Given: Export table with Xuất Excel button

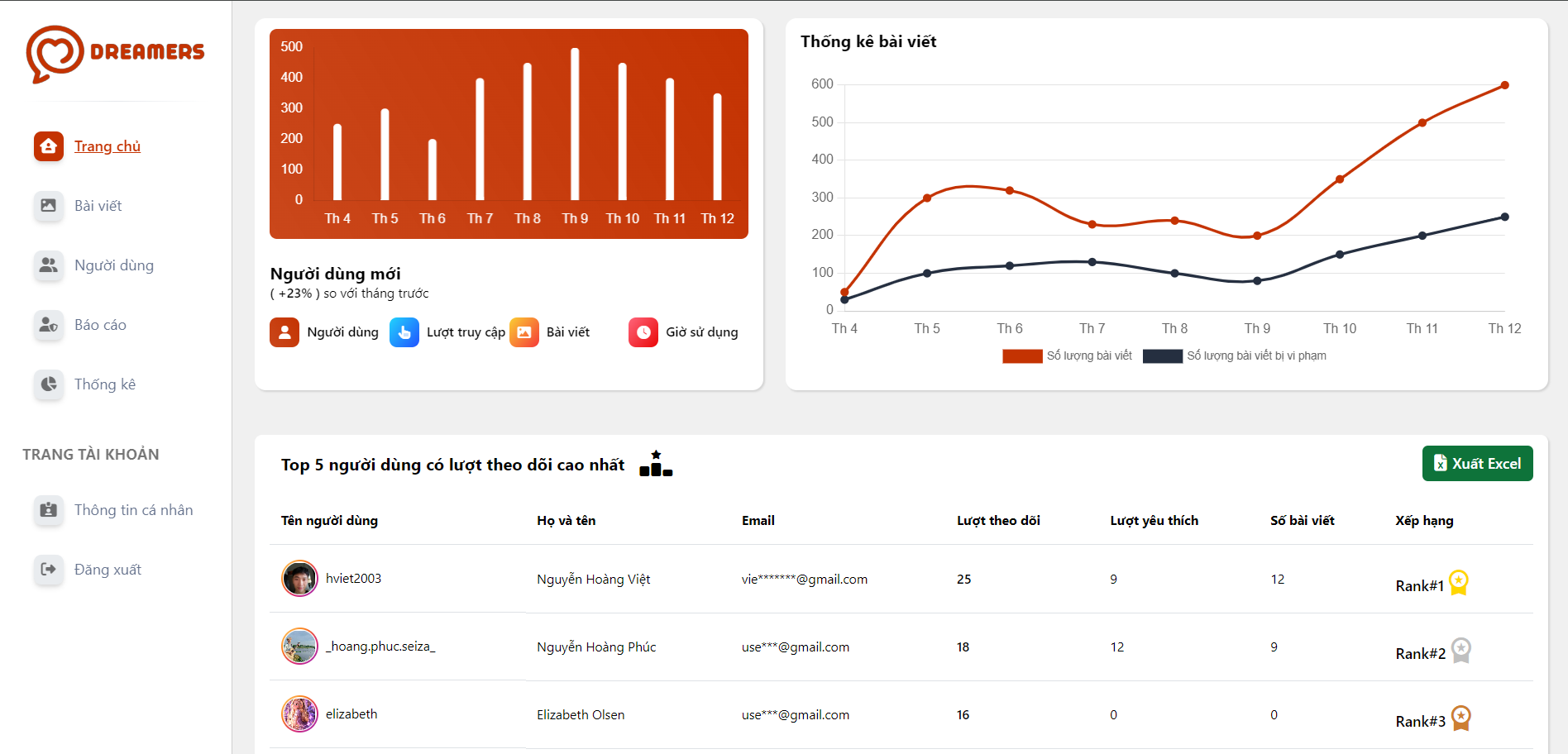Looking at the screenshot, I should pyautogui.click(x=1477, y=464).
